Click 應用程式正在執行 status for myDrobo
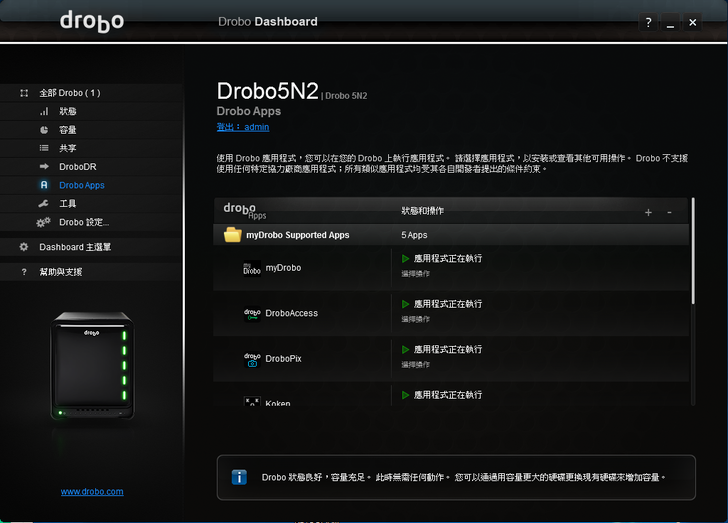728x523 pixels. coord(448,258)
